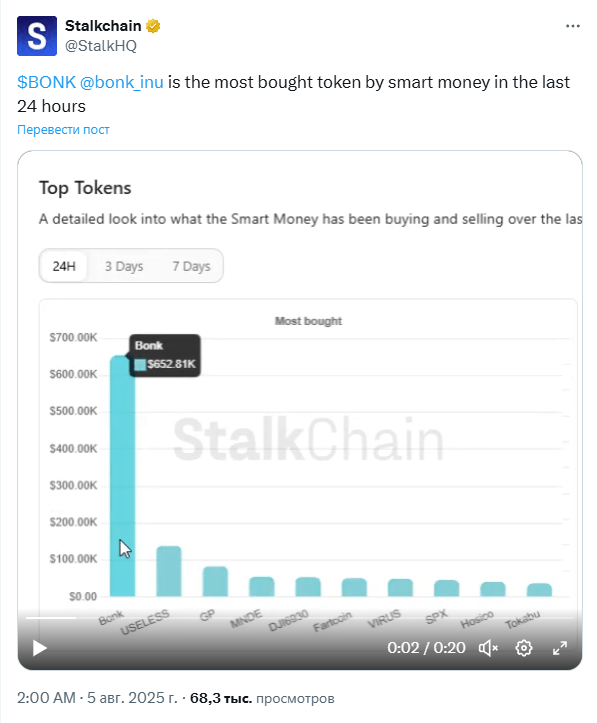Switch to the 7 Days tab
The image size is (597, 723).
coord(191,266)
